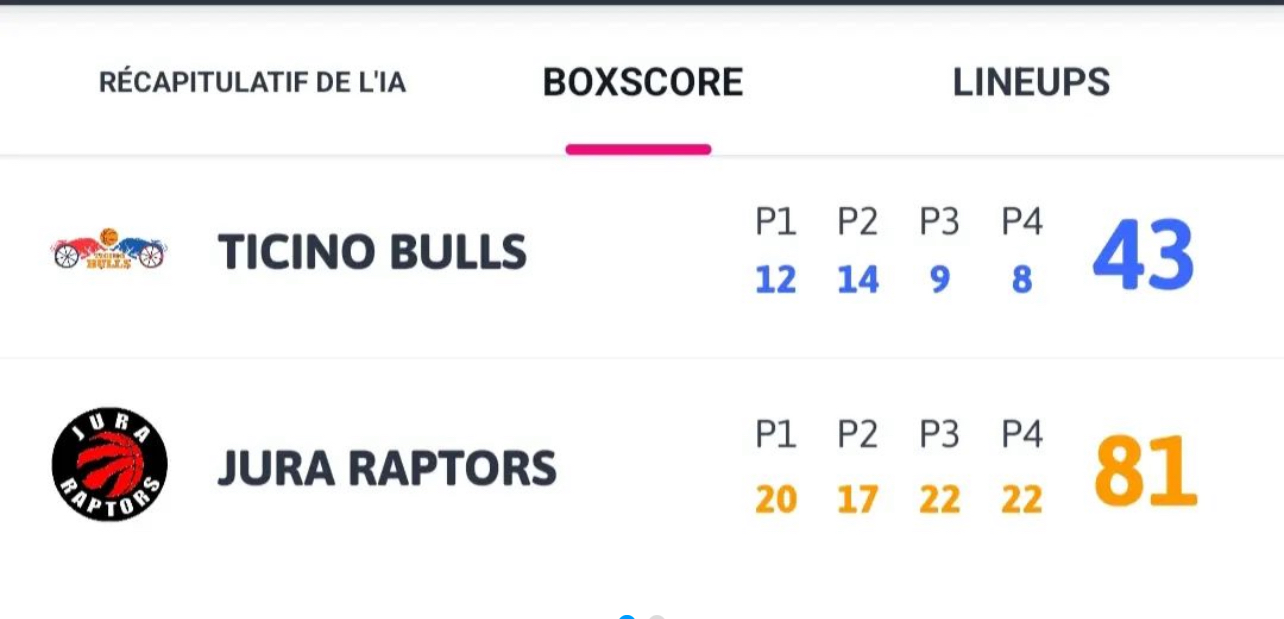Screen dimensions: 1284x619
Task: Select Jura Raptors P3 score 22
Action: coord(940,498)
